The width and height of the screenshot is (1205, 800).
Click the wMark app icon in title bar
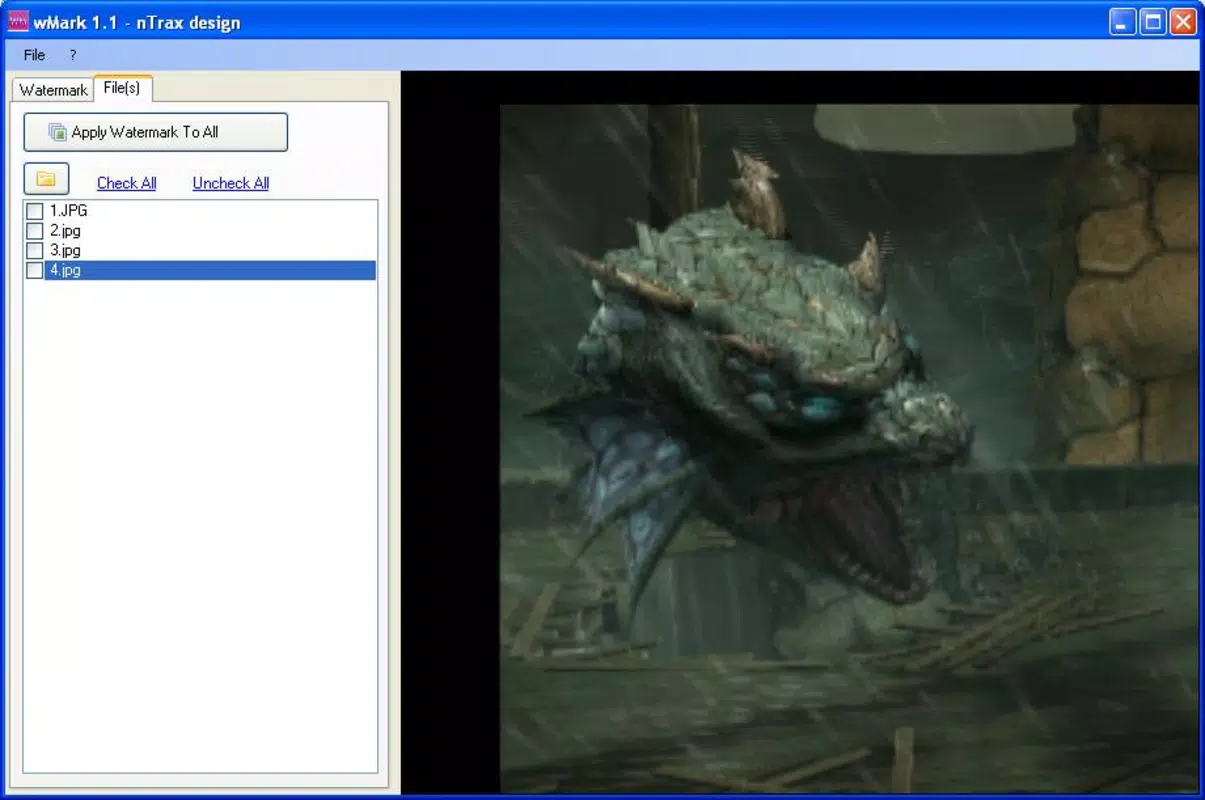18,21
